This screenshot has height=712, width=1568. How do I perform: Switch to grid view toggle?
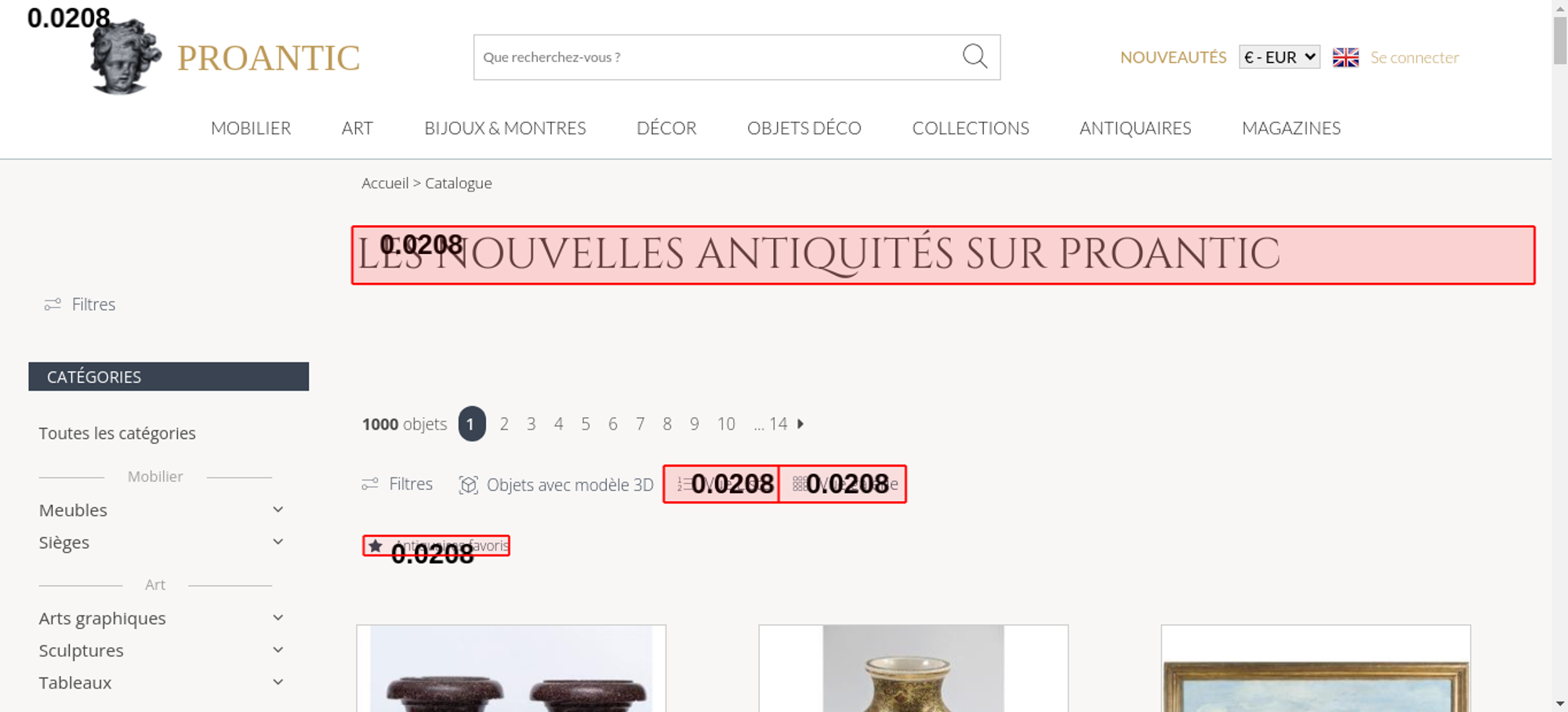coord(843,484)
